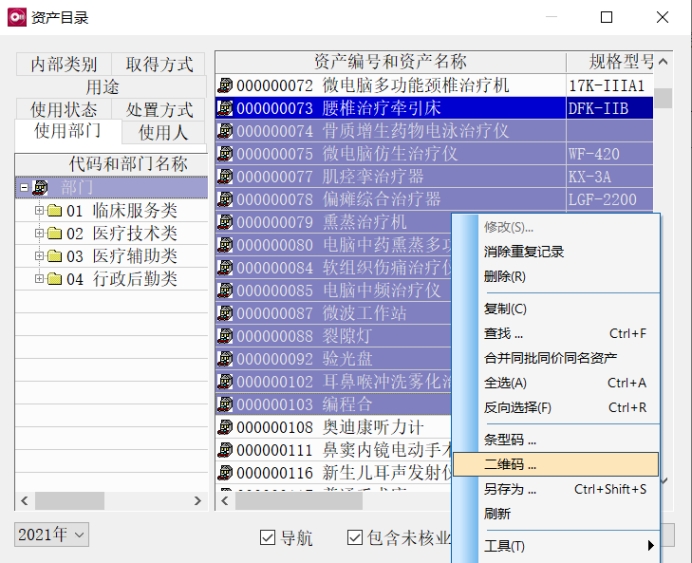This screenshot has width=692, height=563.
Task: Click asset icon for 000000075 row
Action: point(225,154)
